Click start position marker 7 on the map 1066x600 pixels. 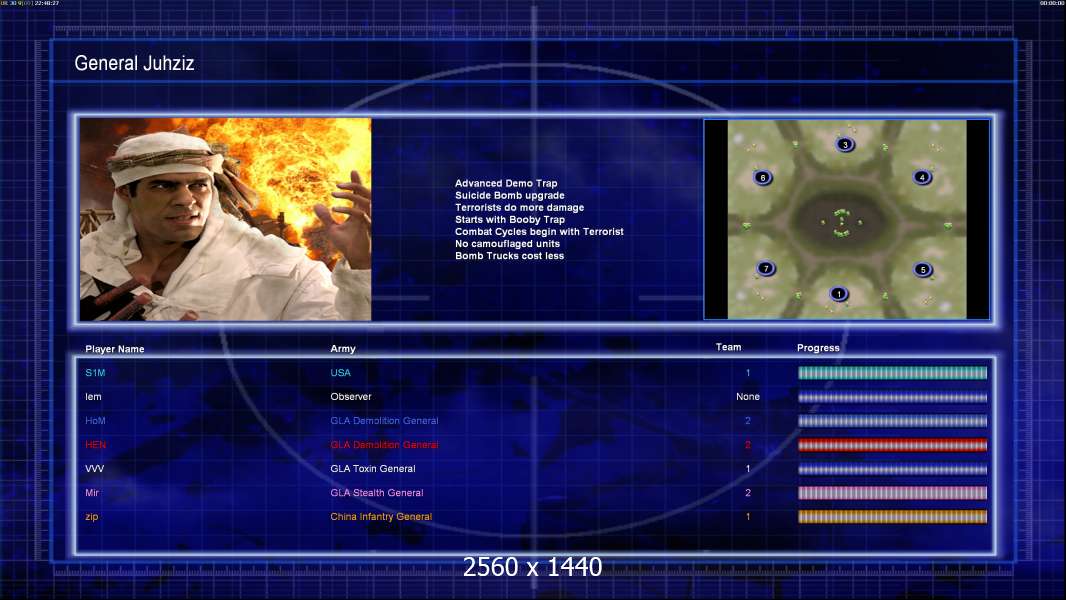click(x=766, y=268)
